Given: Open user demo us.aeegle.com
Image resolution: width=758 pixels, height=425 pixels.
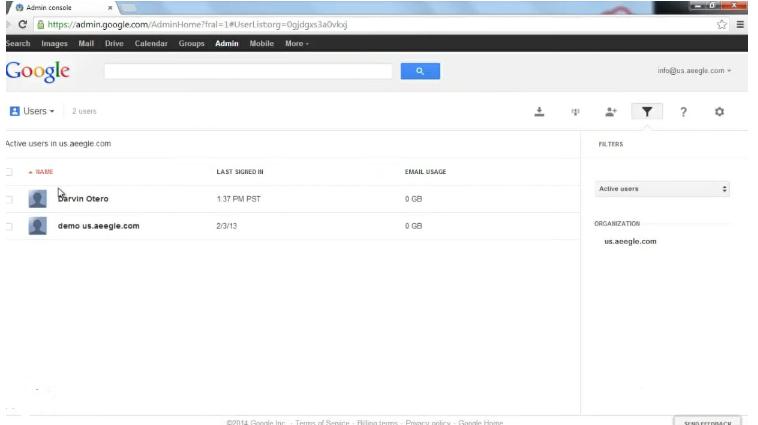Looking at the screenshot, I should coord(98,226).
